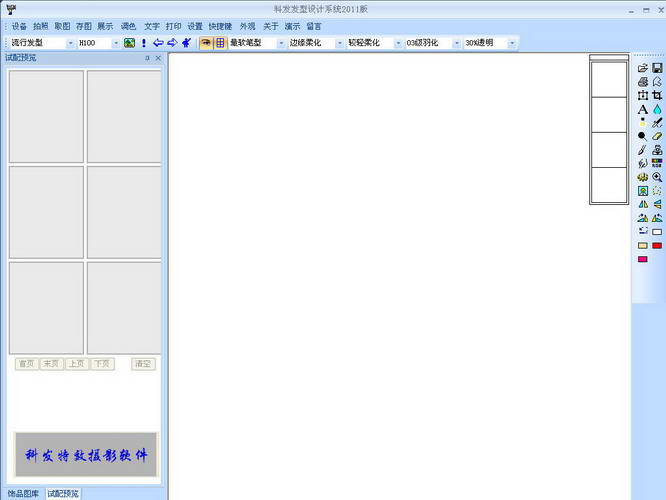Open the 设置 menu
The image size is (666, 500).
195,26
